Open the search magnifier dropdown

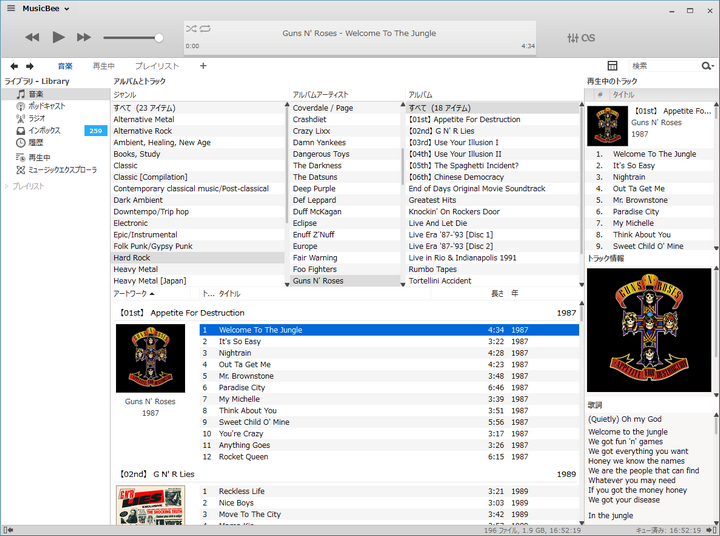click(707, 66)
